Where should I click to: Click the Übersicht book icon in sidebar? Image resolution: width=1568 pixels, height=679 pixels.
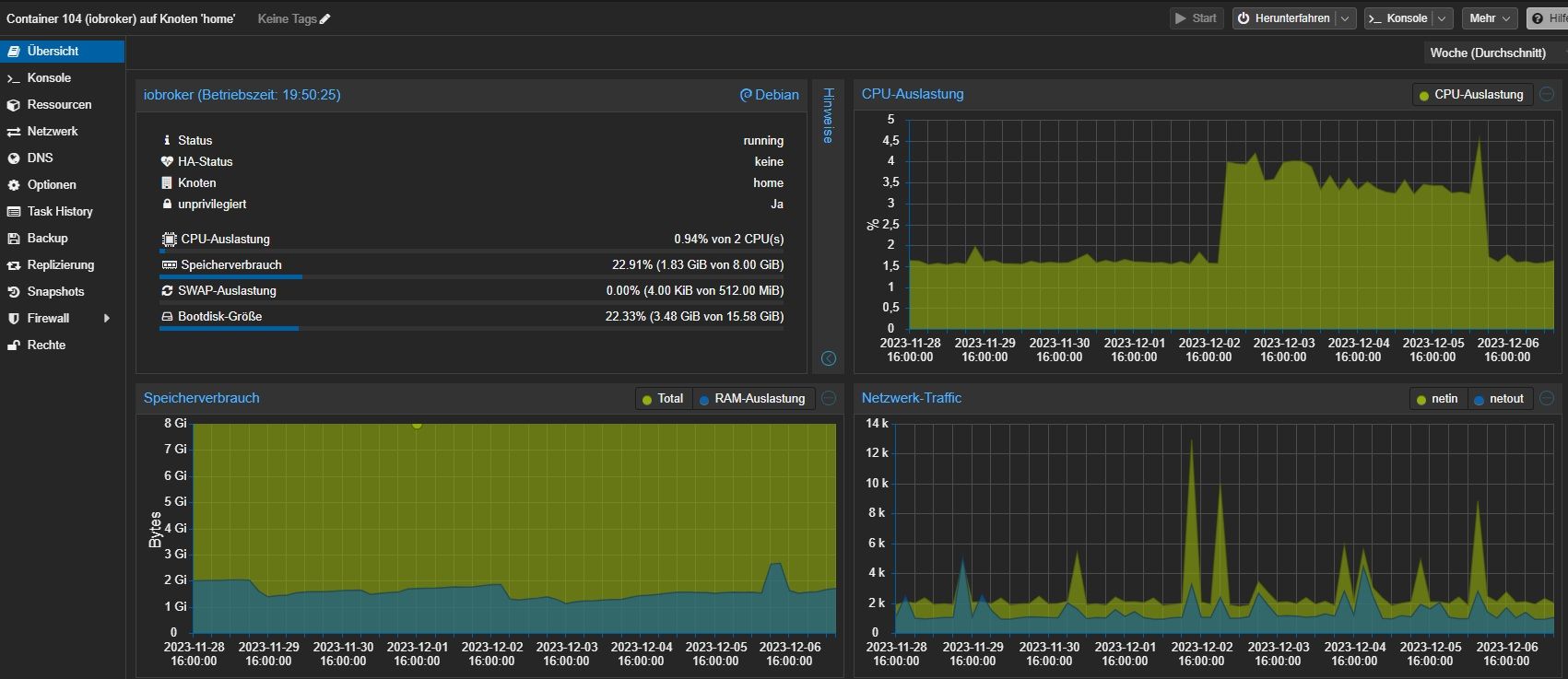pyautogui.click(x=14, y=52)
